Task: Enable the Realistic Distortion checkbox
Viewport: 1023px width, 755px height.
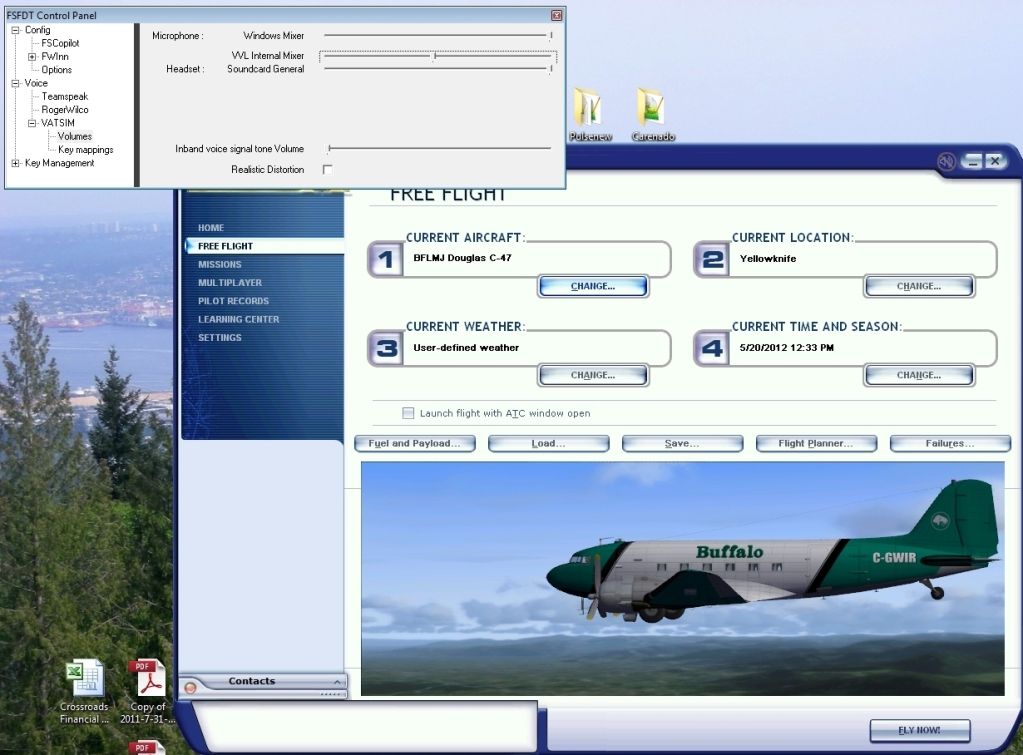Action: coord(328,170)
